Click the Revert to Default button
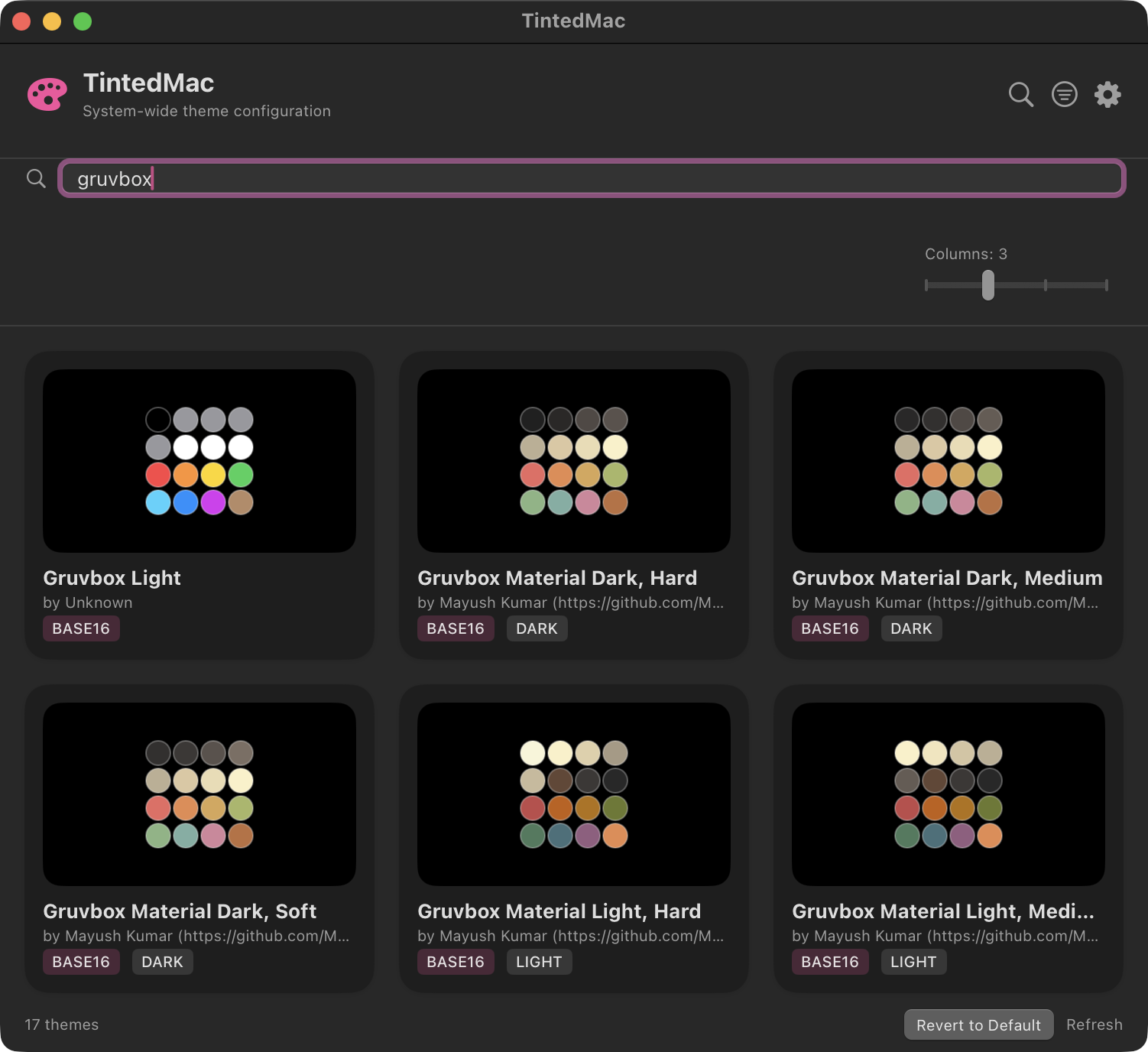 point(978,1024)
